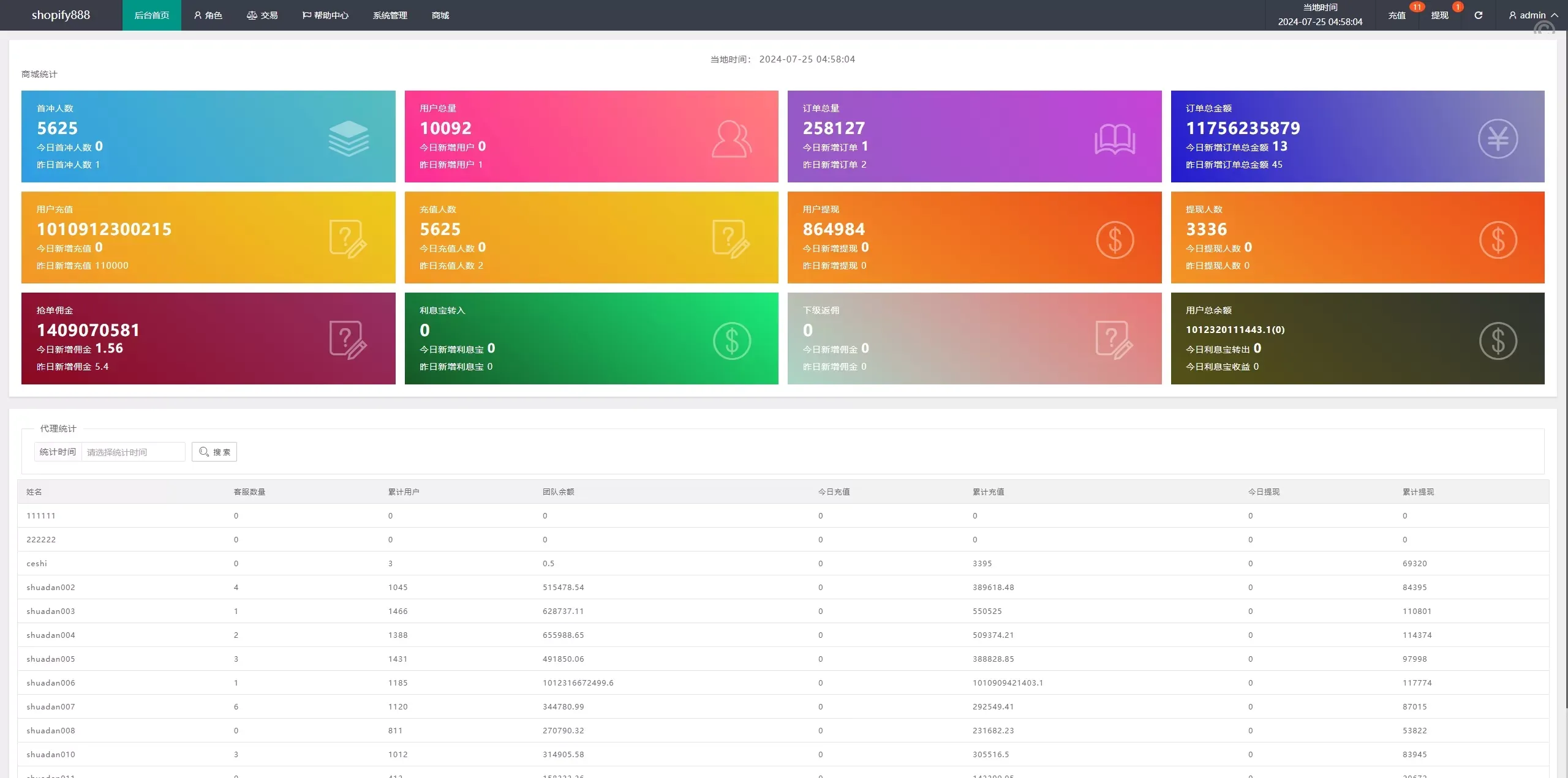Open the 角色 menu
This screenshot has width=1568, height=778.
coord(208,15)
